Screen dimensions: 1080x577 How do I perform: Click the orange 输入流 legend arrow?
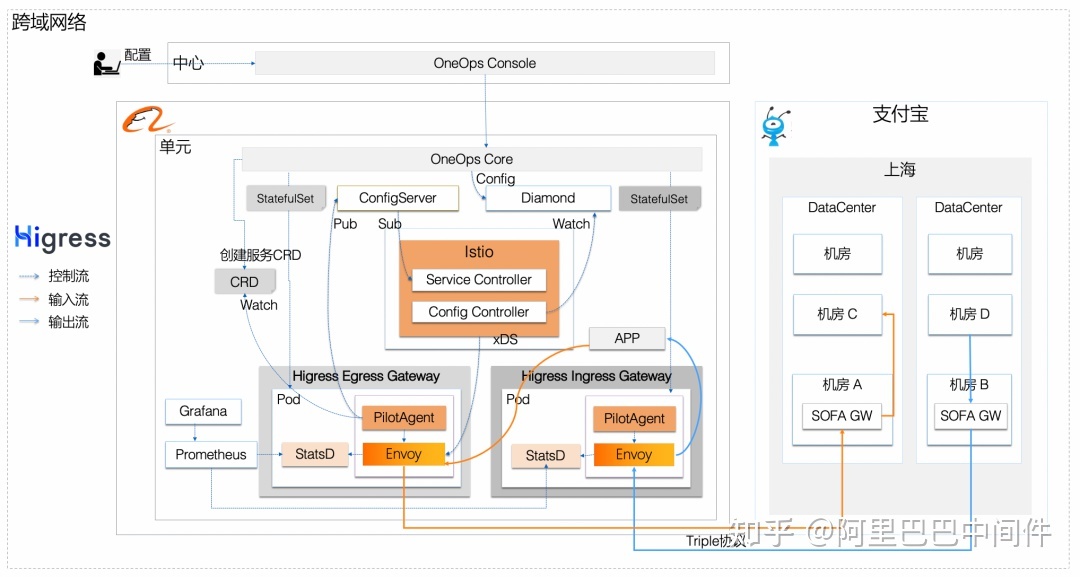point(29,299)
